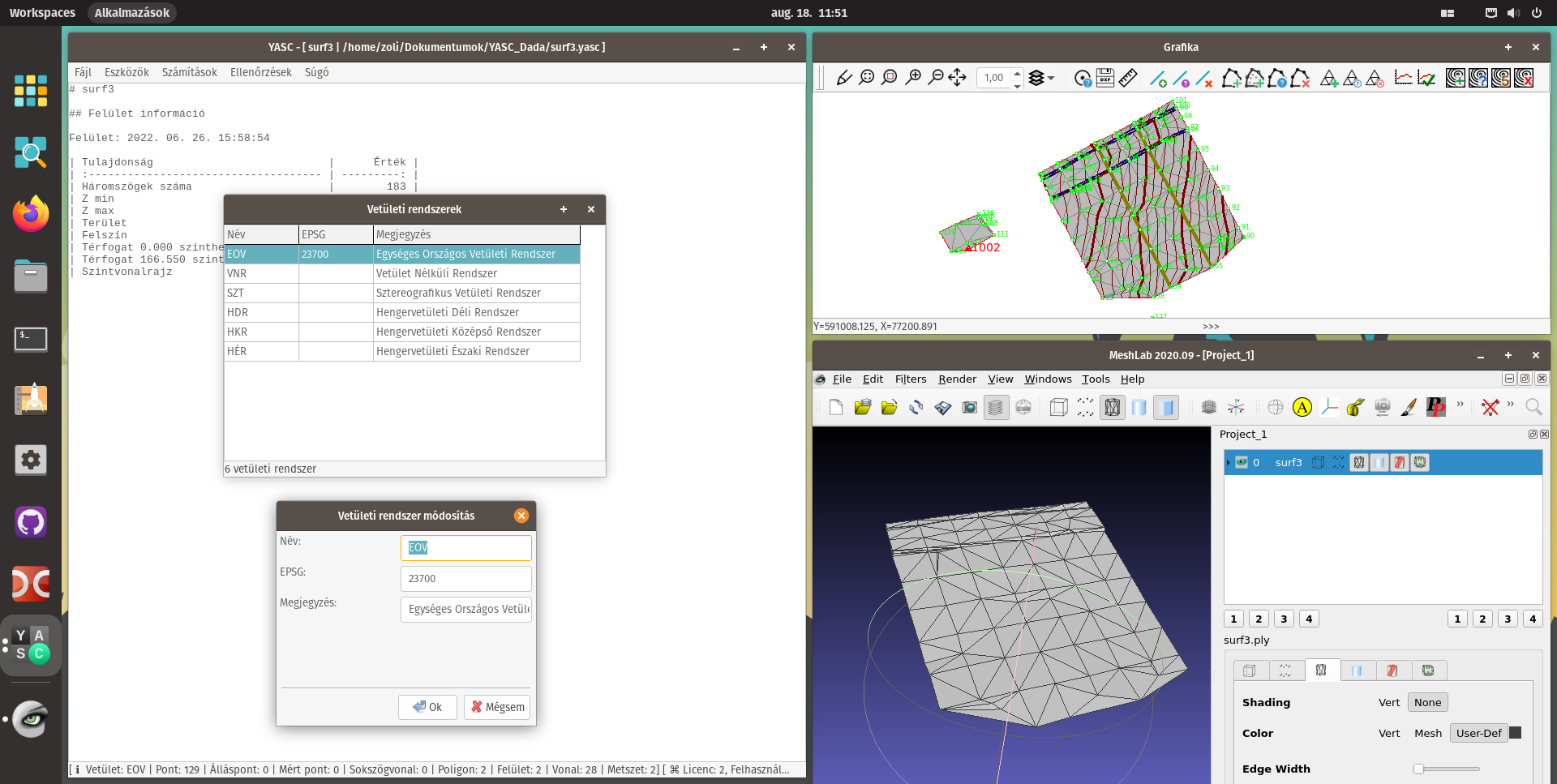Screen dimensions: 1557x784
Task: Open the Ellenőrzések menu in YASC
Action: 261,72
